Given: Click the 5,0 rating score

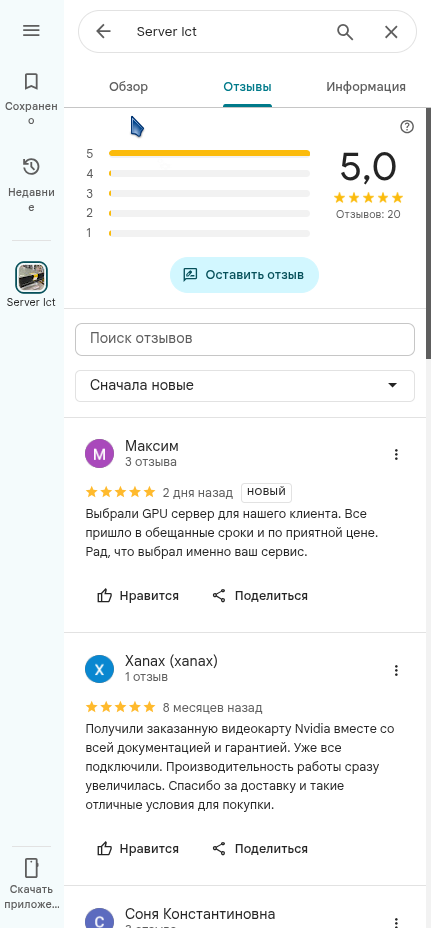Looking at the screenshot, I should pyautogui.click(x=368, y=167).
